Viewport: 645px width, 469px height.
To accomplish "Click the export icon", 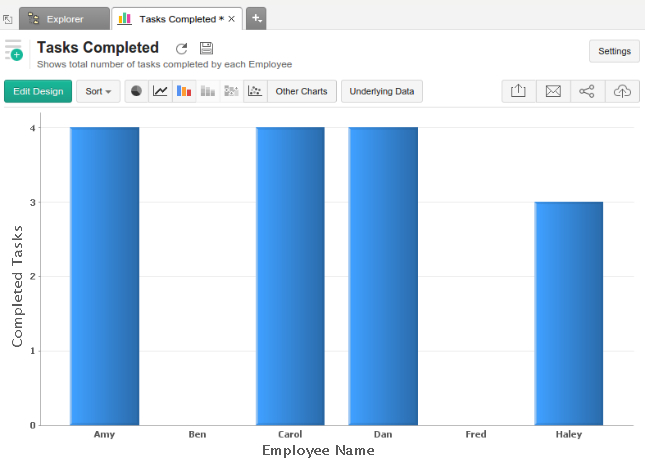I will click(518, 91).
